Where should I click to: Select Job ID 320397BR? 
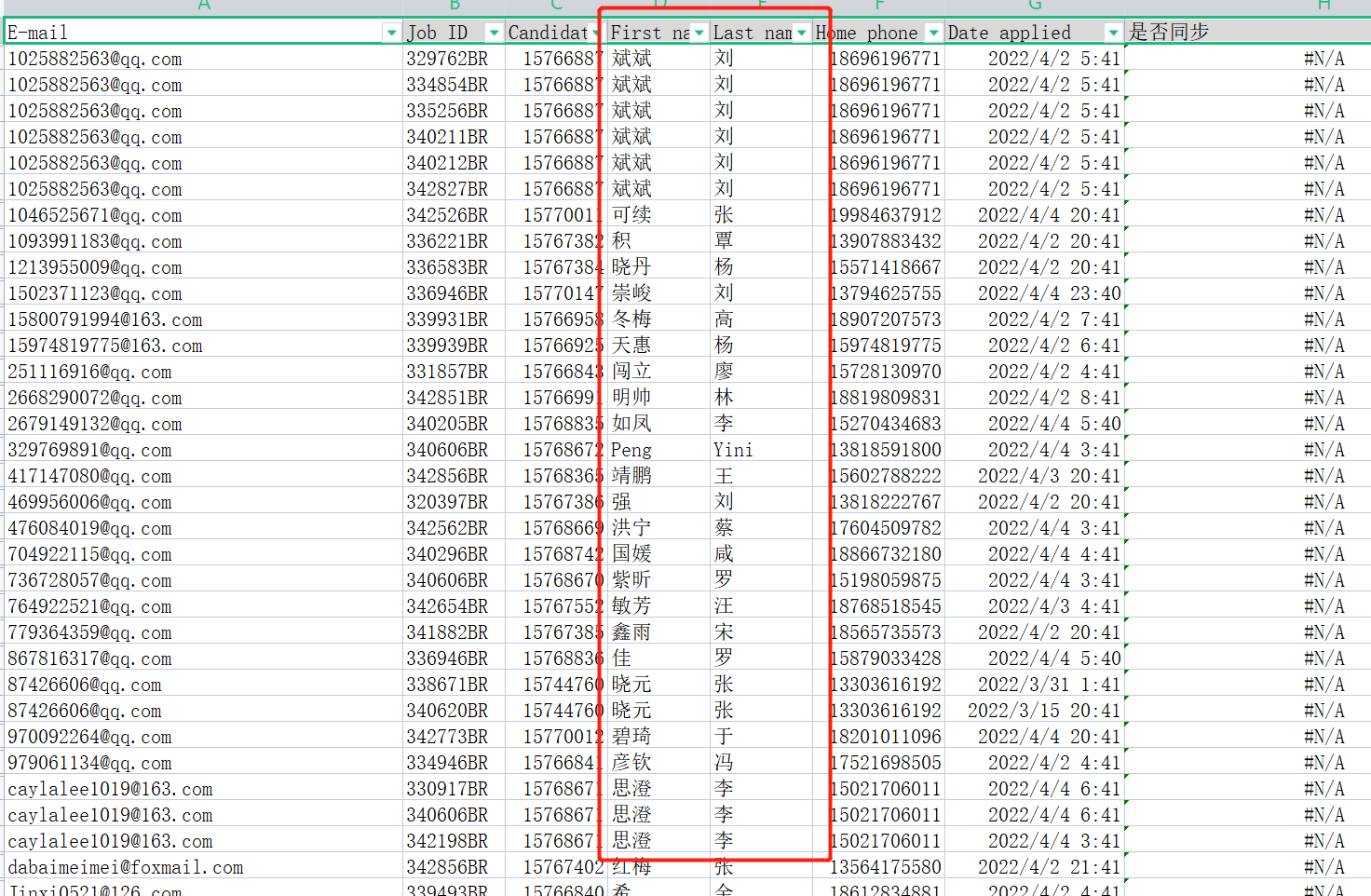click(x=447, y=502)
